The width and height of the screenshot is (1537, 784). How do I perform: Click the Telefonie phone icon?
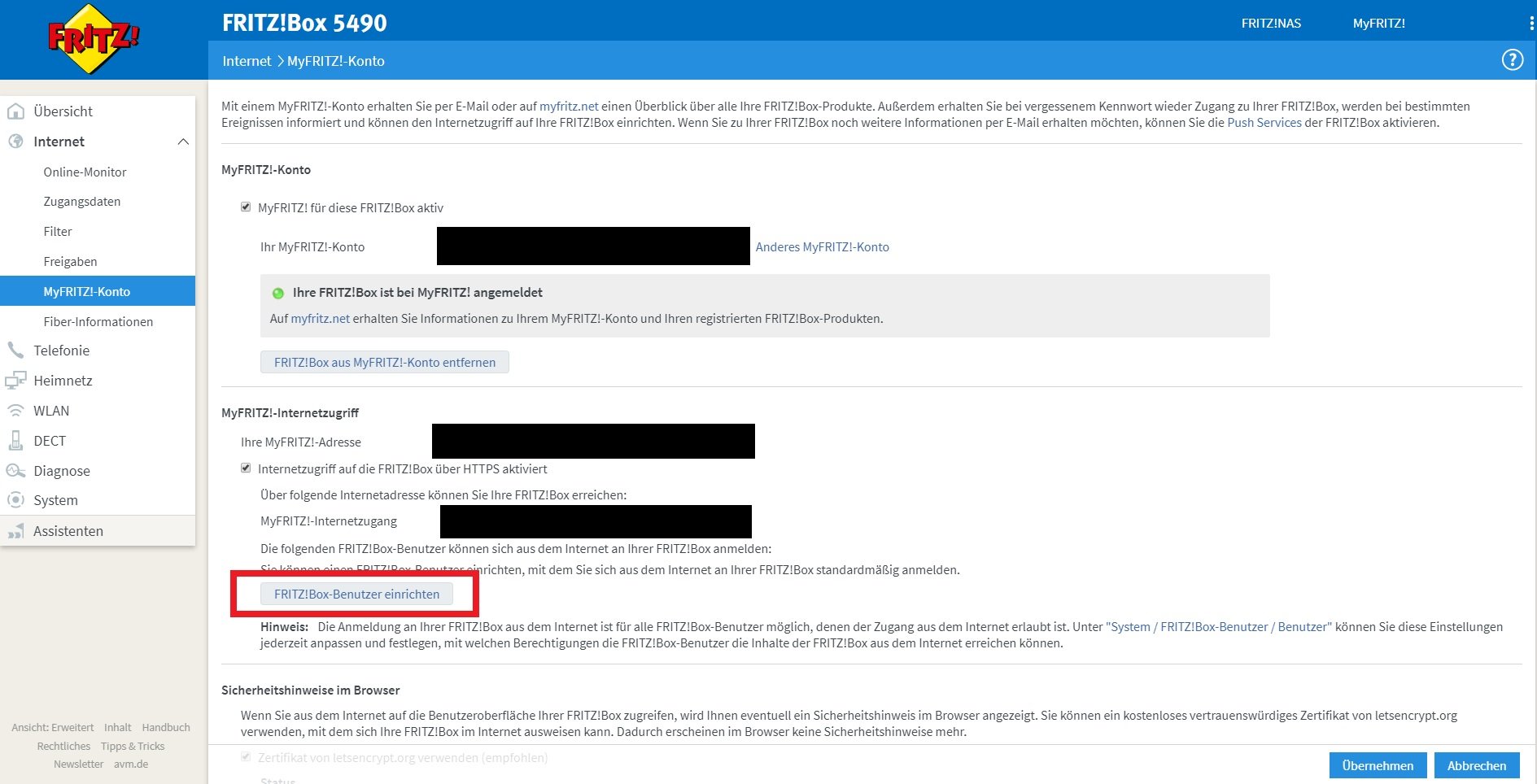(15, 351)
